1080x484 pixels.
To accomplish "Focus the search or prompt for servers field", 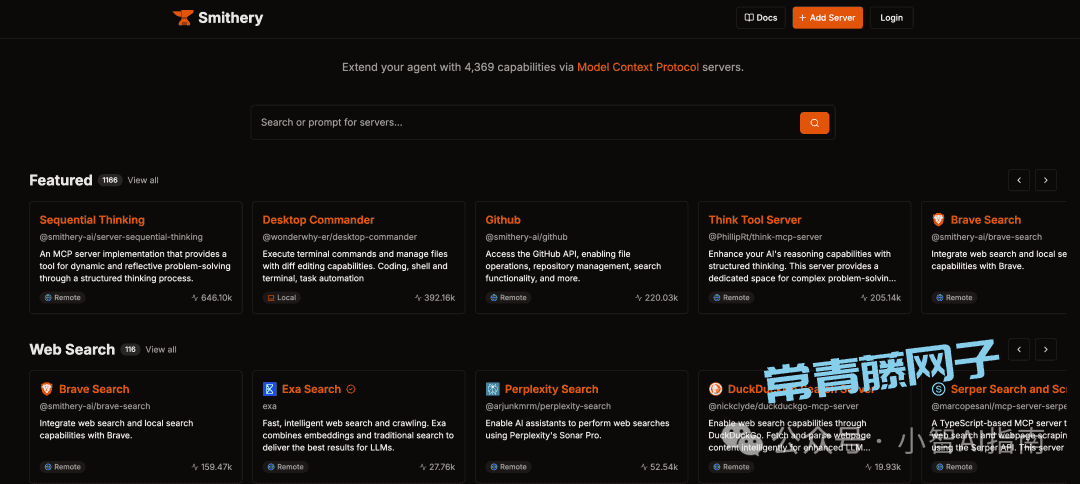I will 543,123.
